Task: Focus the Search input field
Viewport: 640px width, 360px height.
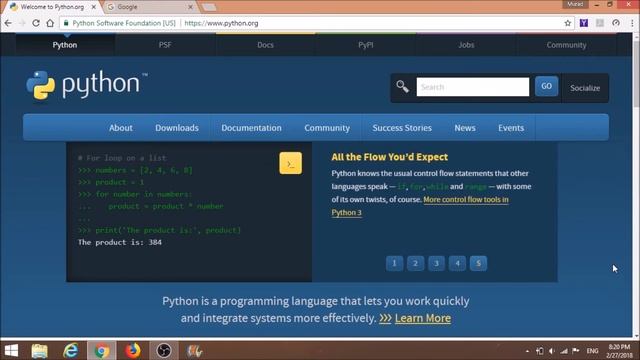Action: (473, 87)
